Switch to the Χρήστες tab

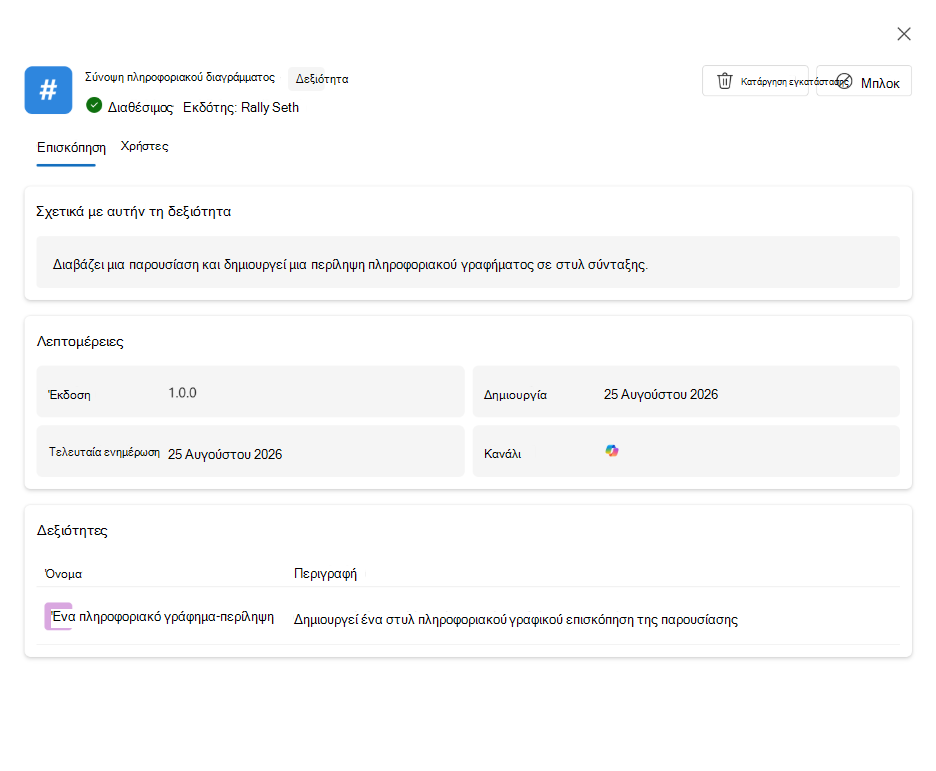pyautogui.click(x=144, y=146)
